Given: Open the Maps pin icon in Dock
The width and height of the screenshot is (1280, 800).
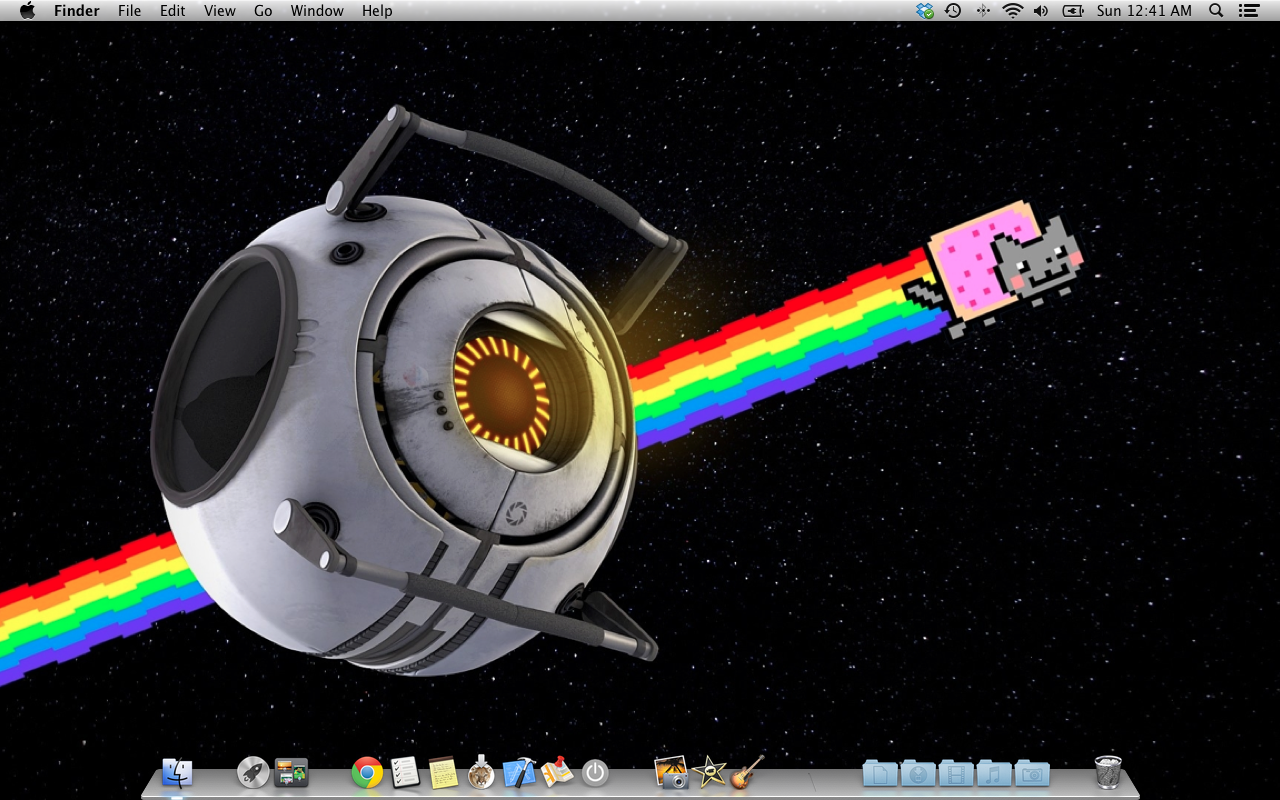Looking at the screenshot, I should pos(557,772).
